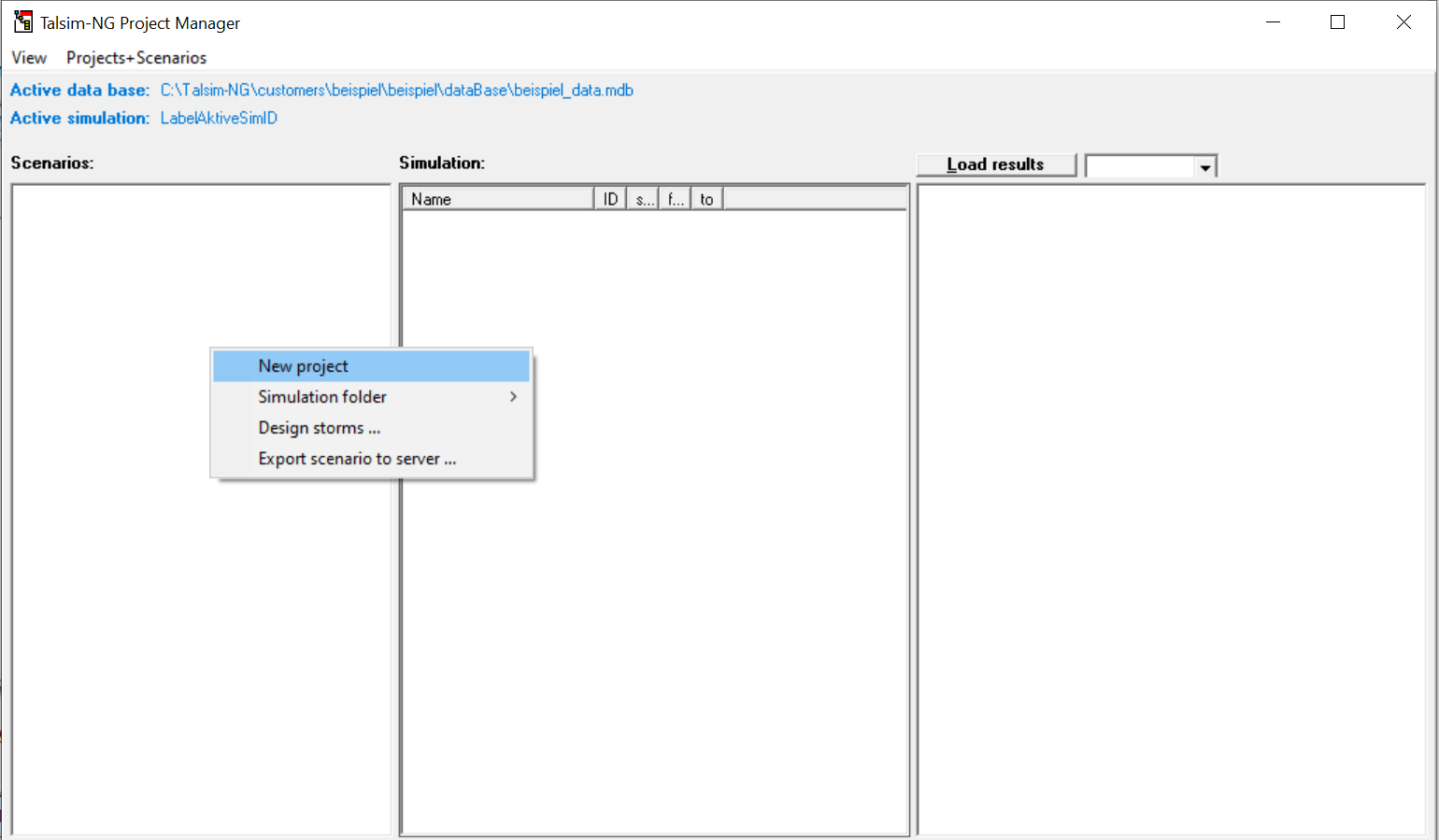
Task: Minimize the Project Manager window
Action: (x=1273, y=22)
